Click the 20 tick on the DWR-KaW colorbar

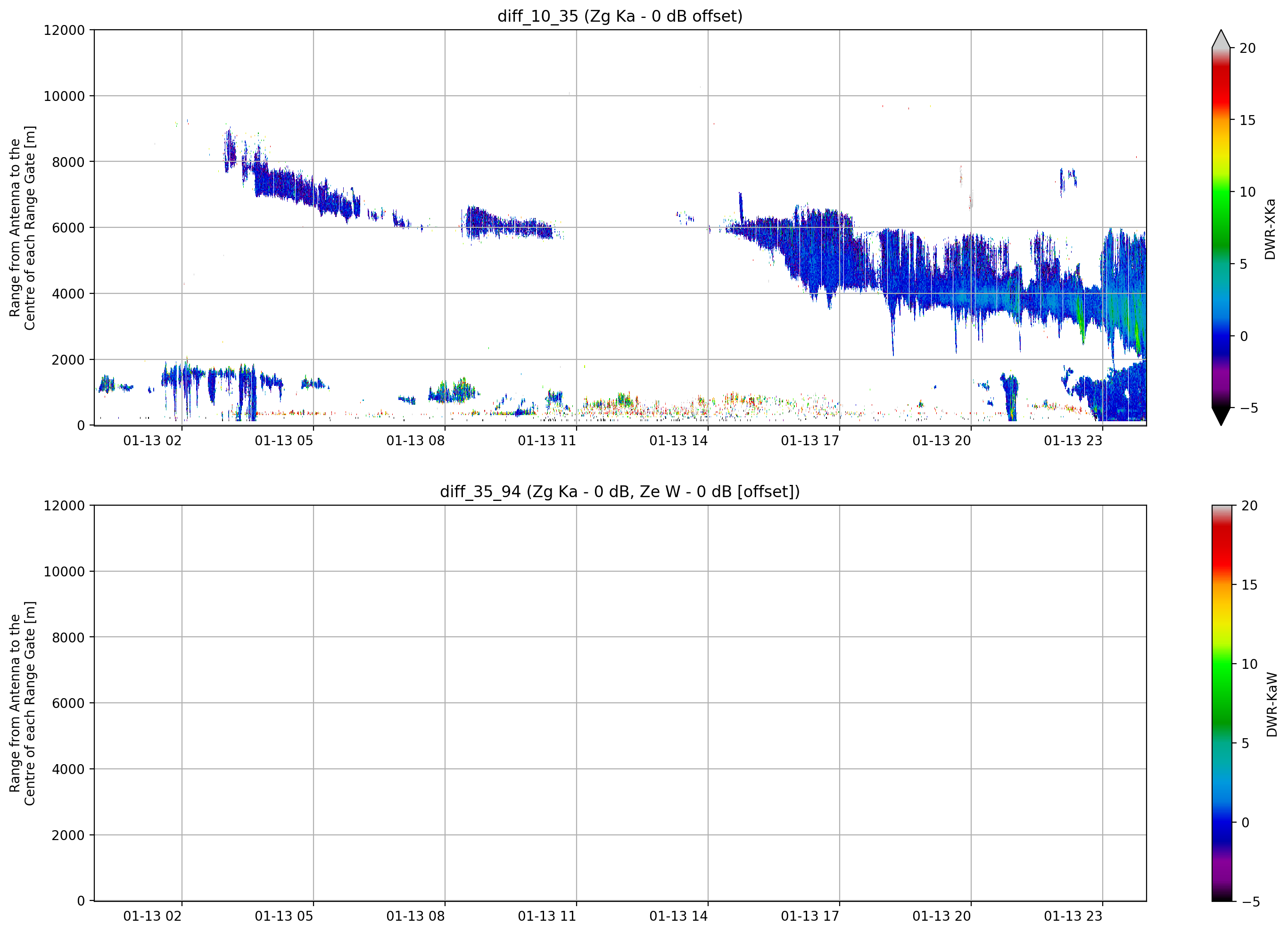click(1249, 506)
